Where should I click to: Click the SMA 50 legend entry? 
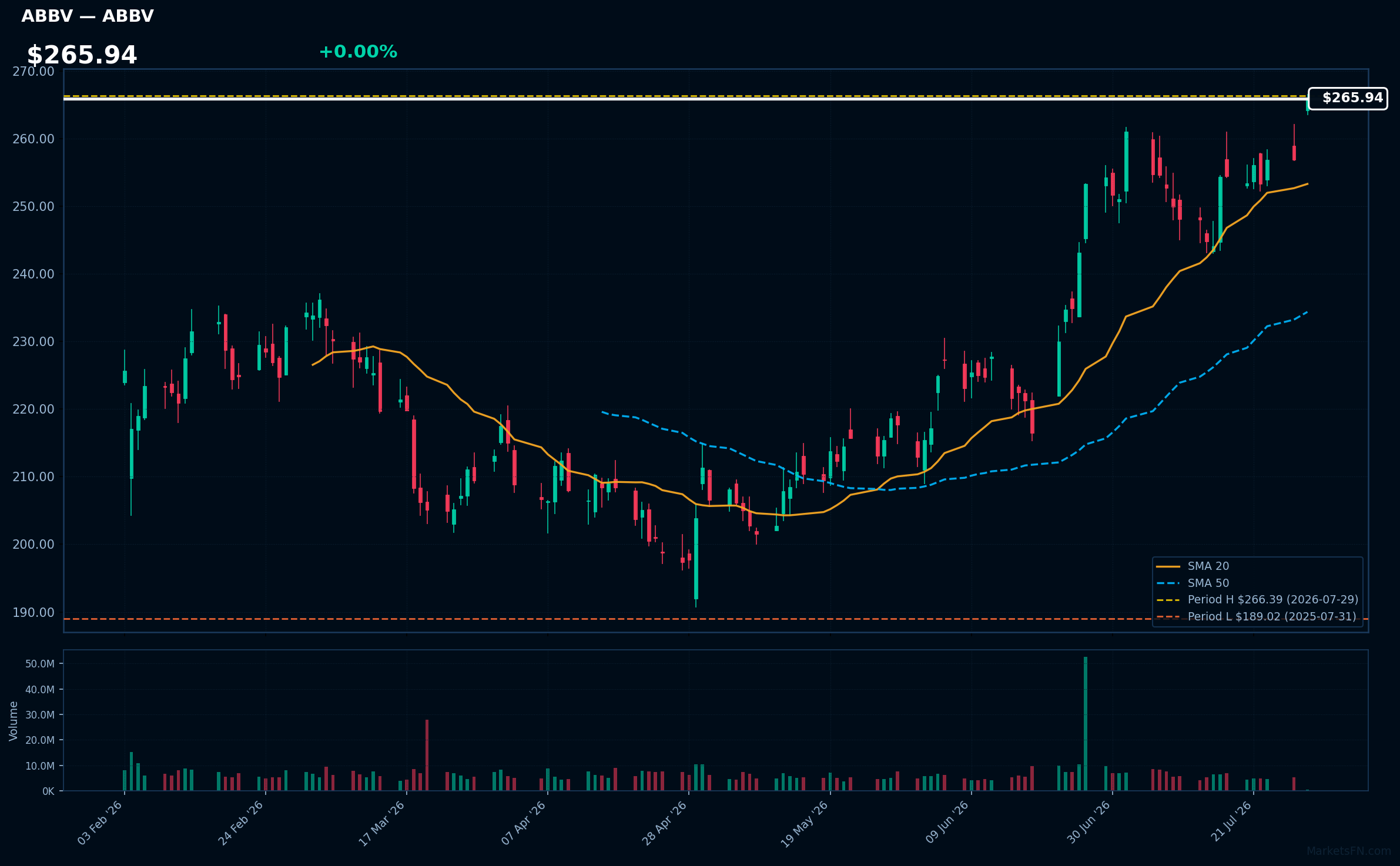pos(1193,583)
